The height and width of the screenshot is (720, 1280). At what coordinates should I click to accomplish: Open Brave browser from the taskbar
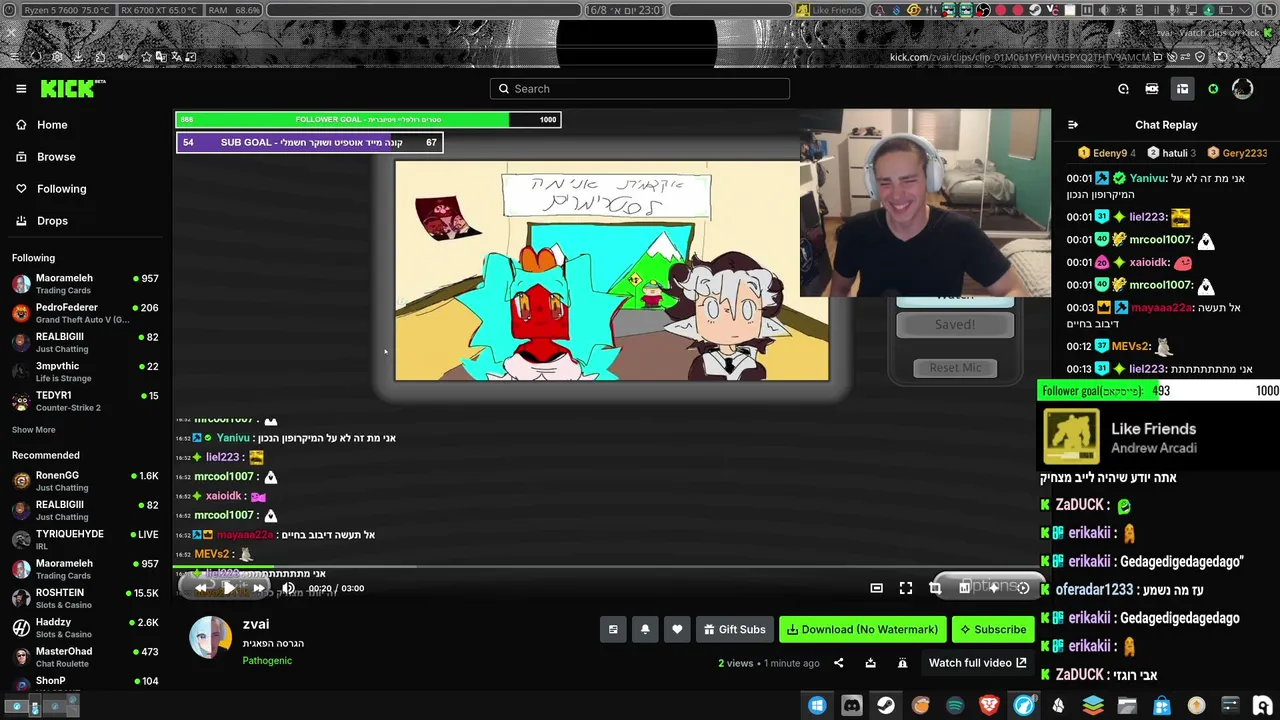tap(989, 705)
